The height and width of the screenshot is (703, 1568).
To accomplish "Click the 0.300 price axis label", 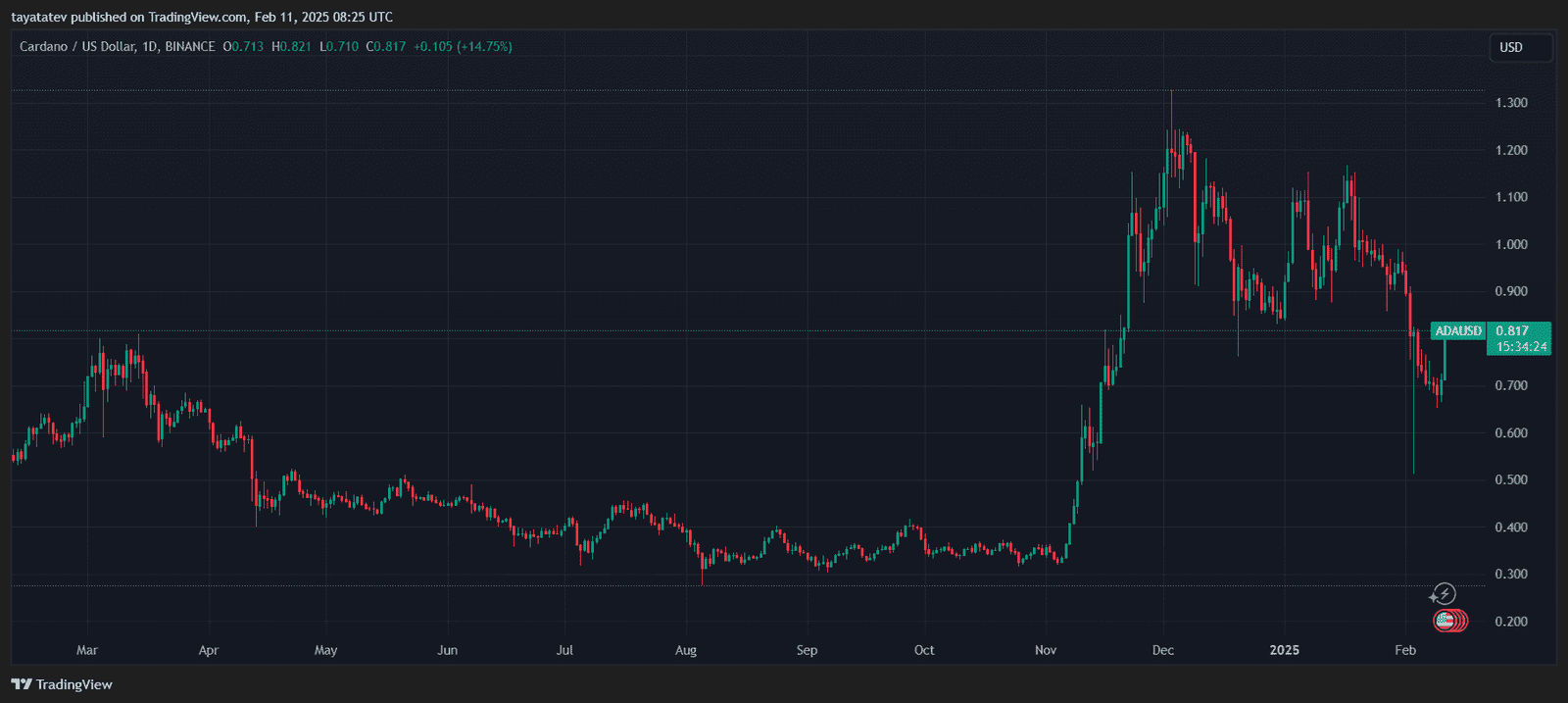I will tap(1511, 574).
